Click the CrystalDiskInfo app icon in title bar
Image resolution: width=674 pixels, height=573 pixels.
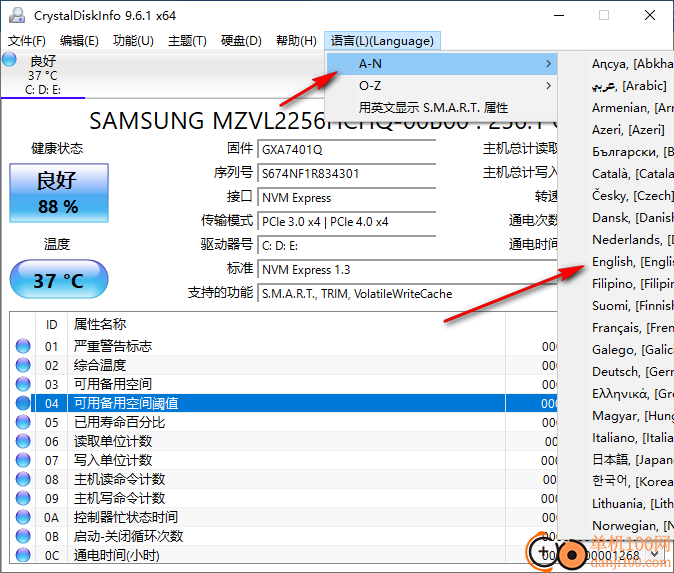click(x=17, y=15)
